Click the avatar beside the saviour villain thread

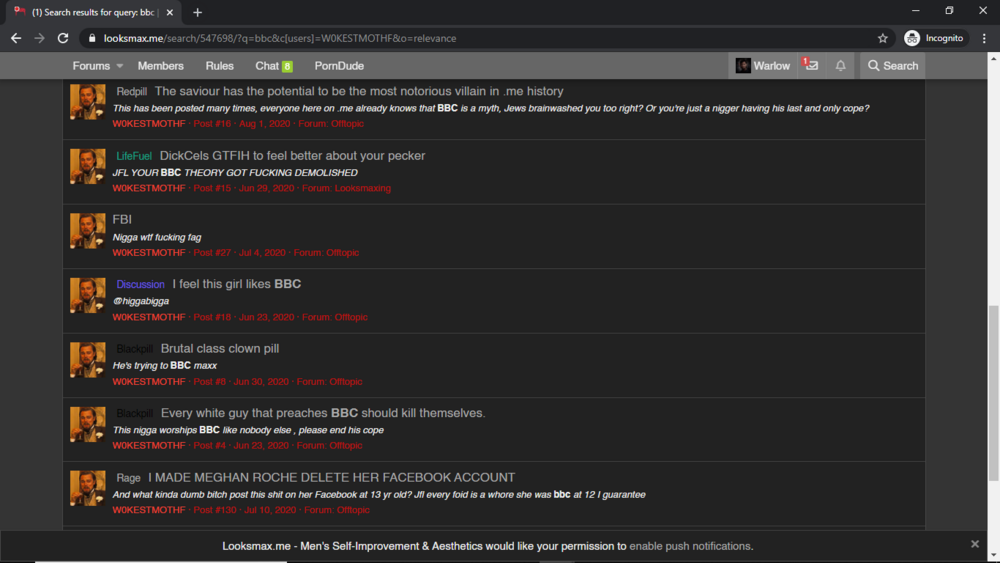pos(87,102)
